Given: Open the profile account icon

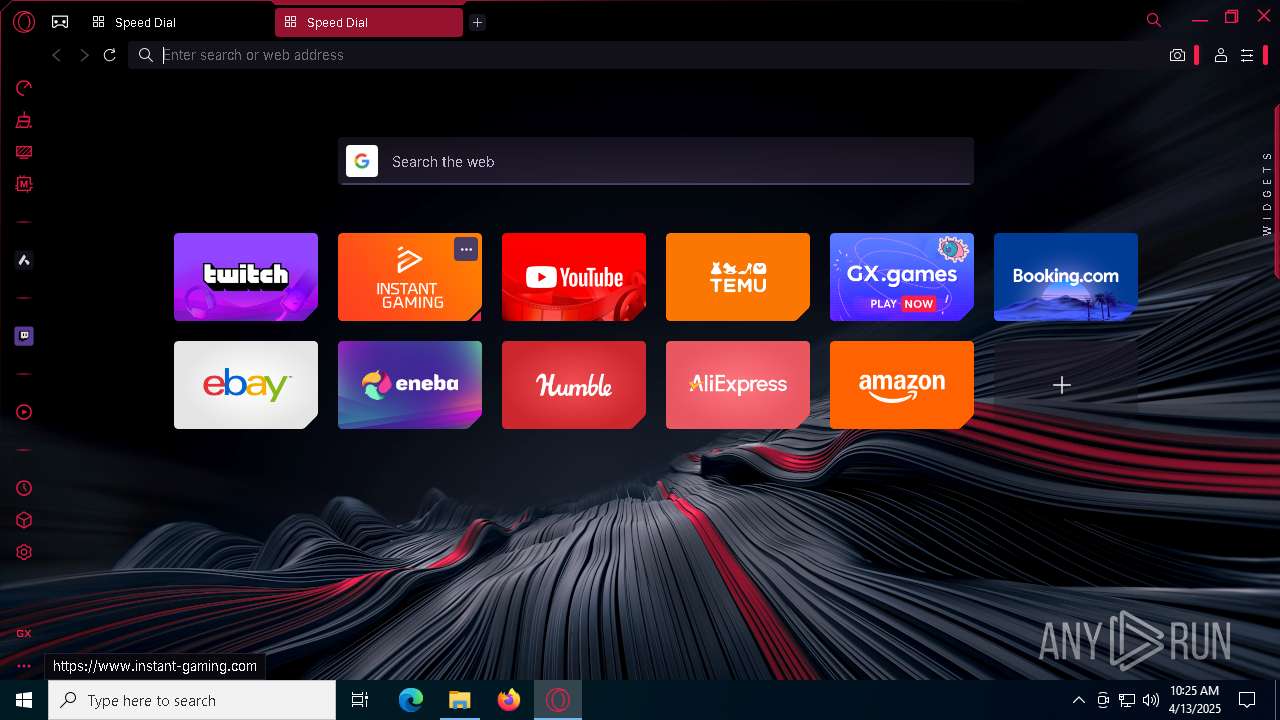Looking at the screenshot, I should click(1221, 55).
